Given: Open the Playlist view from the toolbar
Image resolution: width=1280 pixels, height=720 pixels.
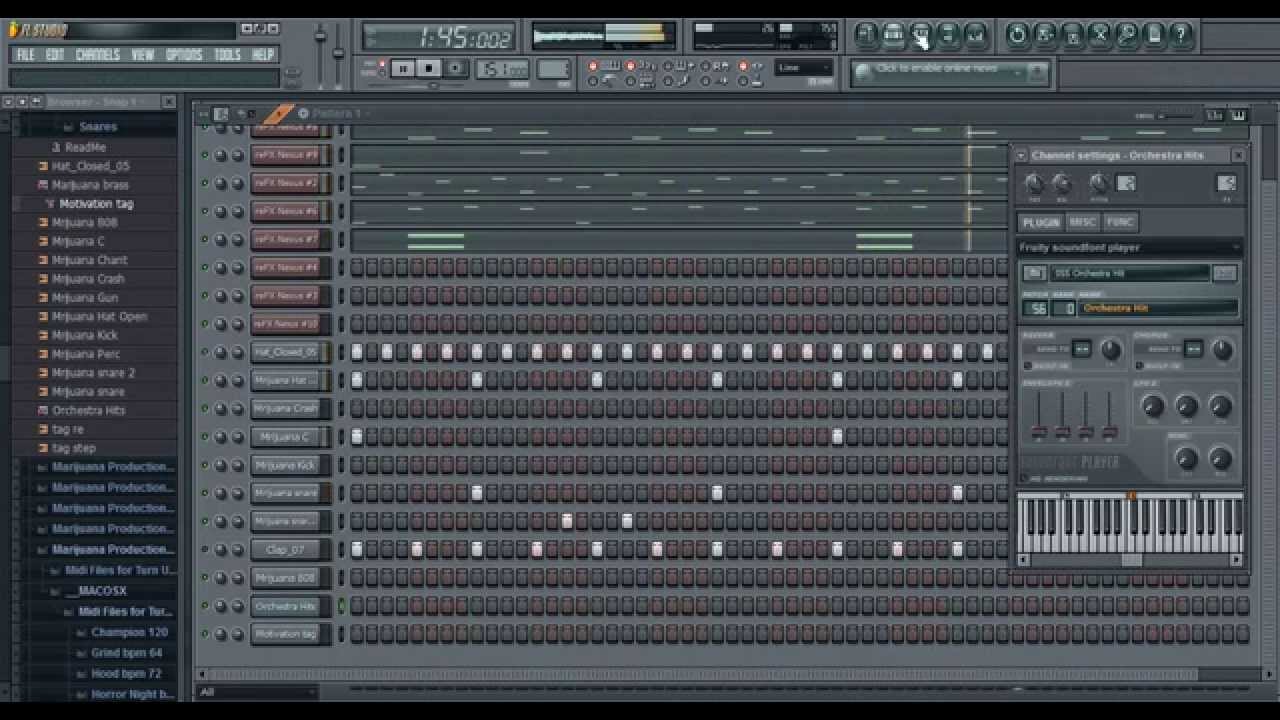Looking at the screenshot, I should [x=866, y=35].
